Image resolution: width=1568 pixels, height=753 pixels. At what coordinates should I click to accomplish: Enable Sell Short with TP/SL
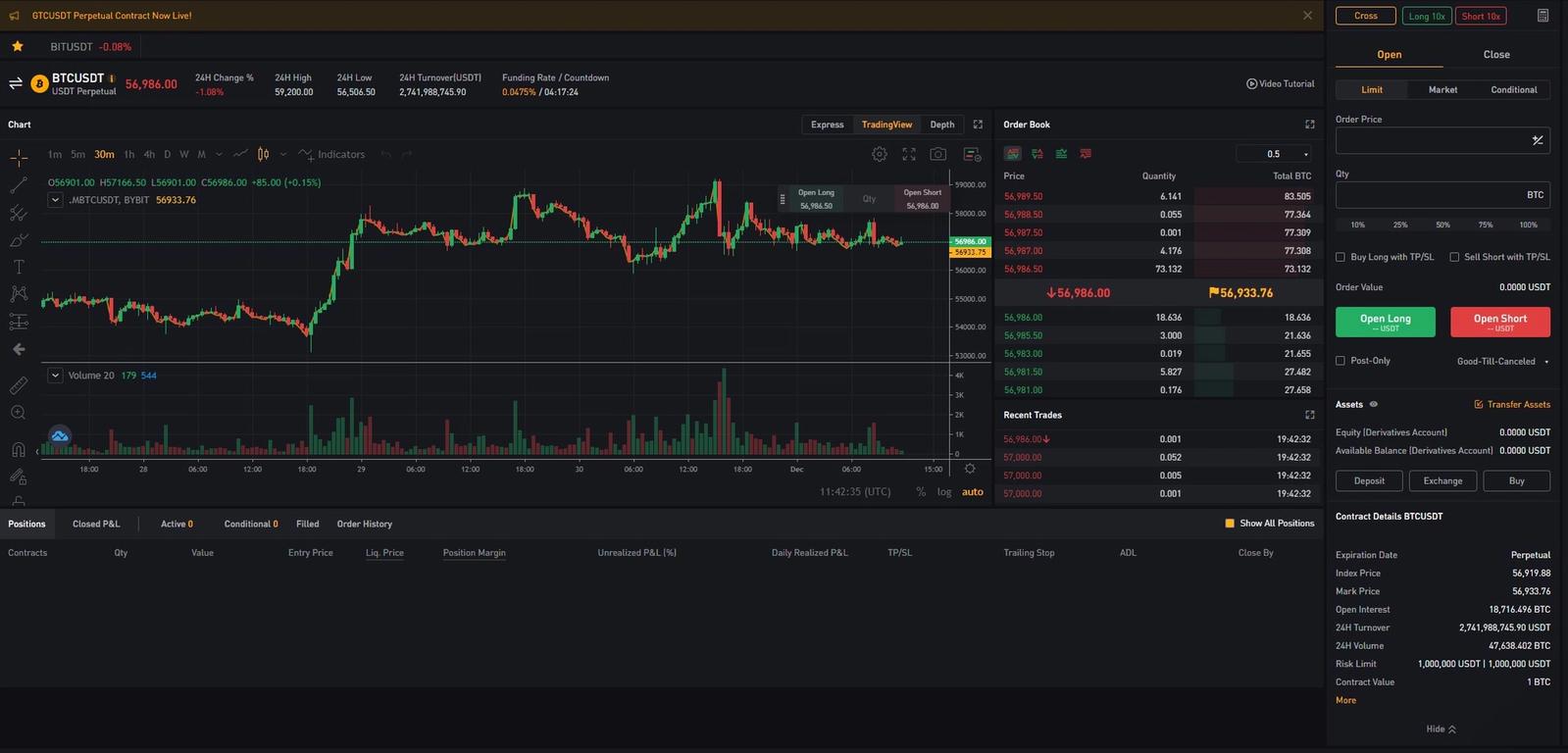tap(1454, 257)
